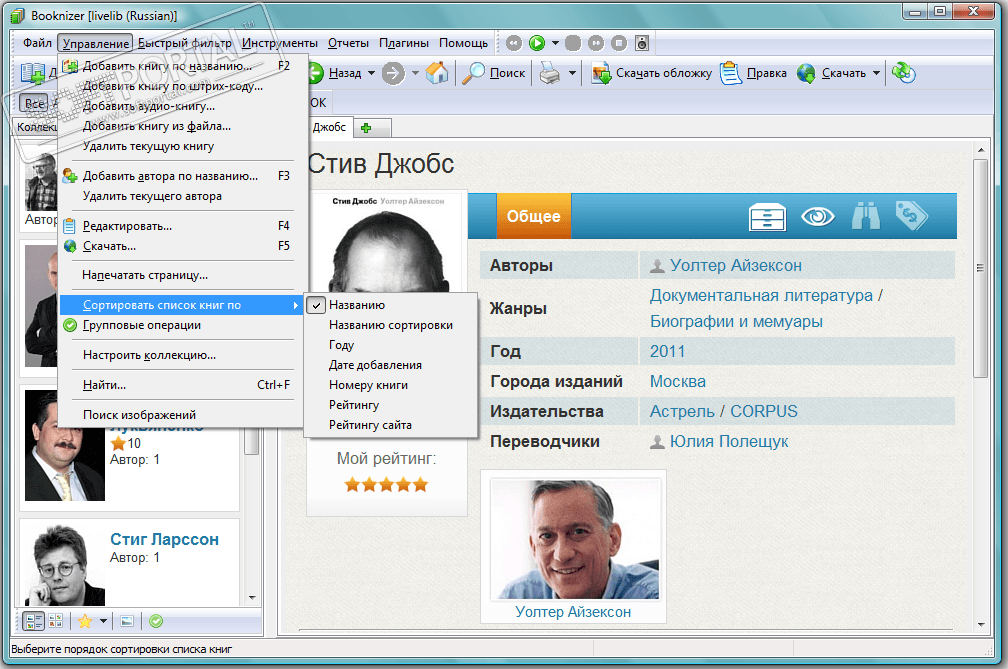Sort the book list by Году

coord(390,345)
